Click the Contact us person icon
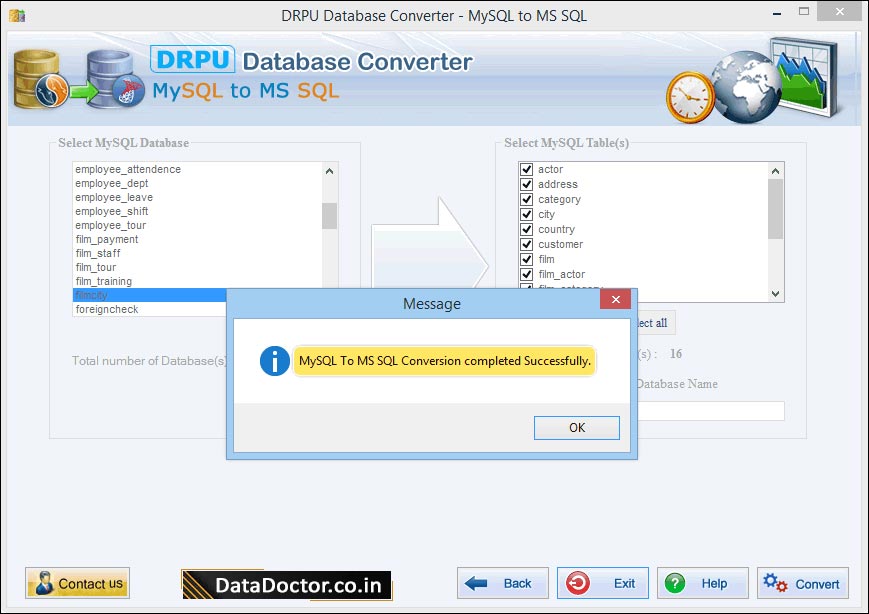The image size is (869, 614). tap(45, 583)
